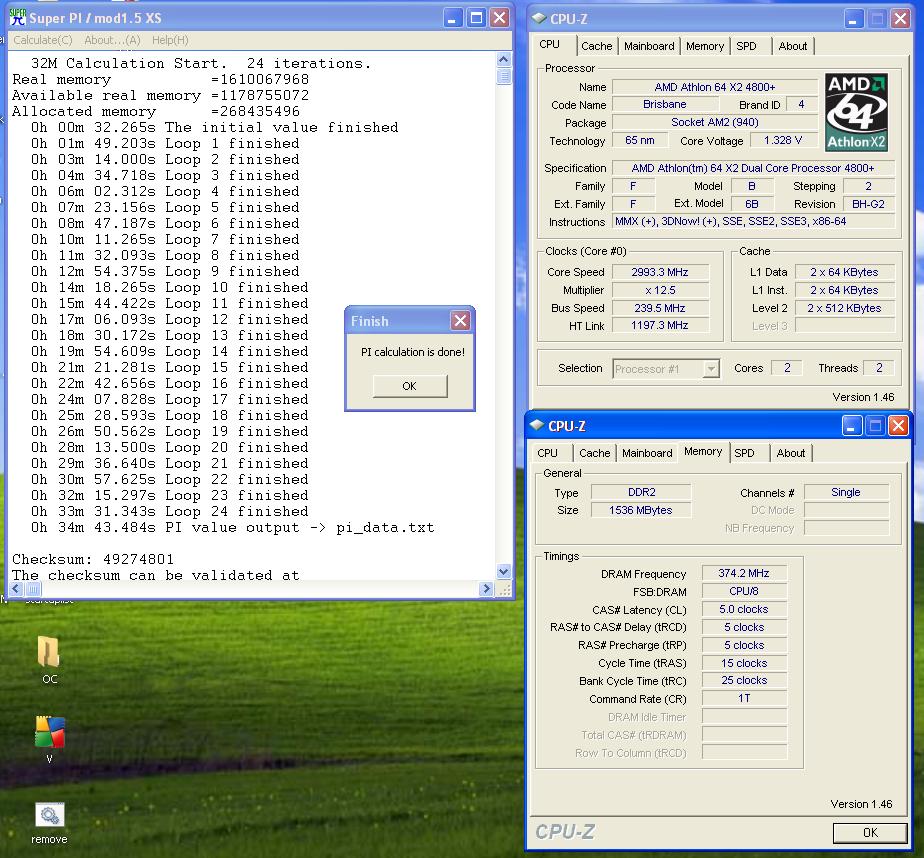Click the Core Voltage 1.328 V value
Image resolution: width=924 pixels, height=858 pixels.
click(783, 140)
